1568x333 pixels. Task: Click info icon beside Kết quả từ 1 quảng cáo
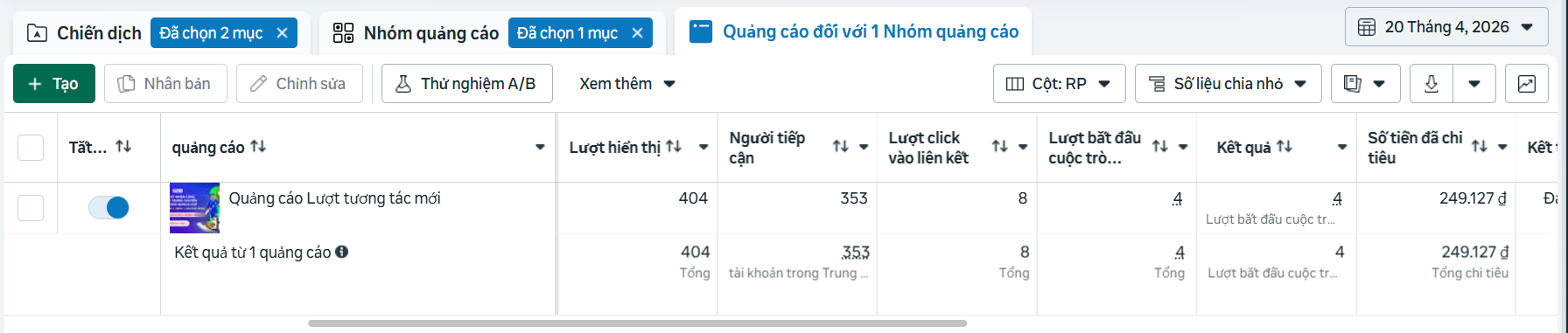coord(342,252)
